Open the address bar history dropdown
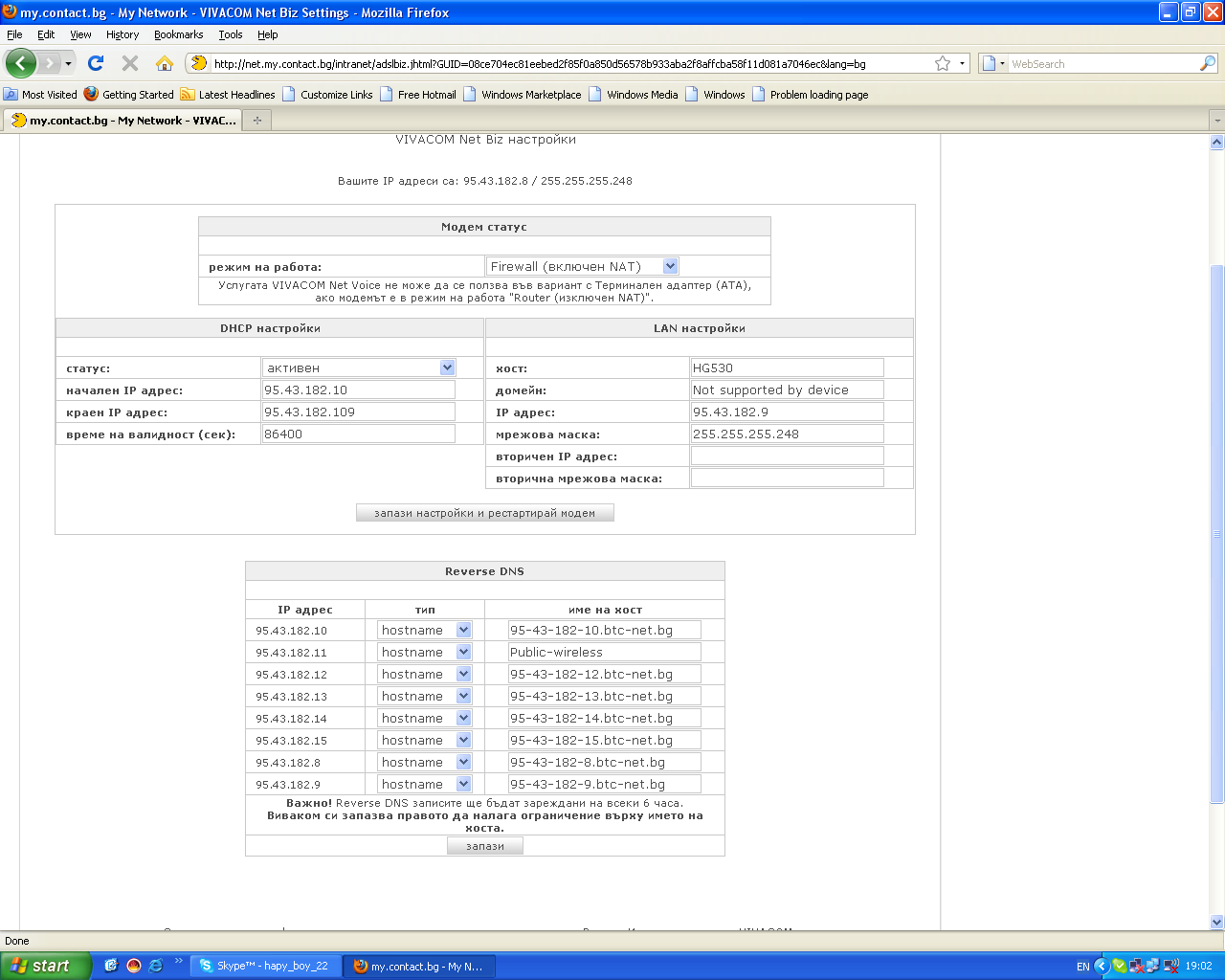This screenshot has height=980, width=1225. click(963, 63)
